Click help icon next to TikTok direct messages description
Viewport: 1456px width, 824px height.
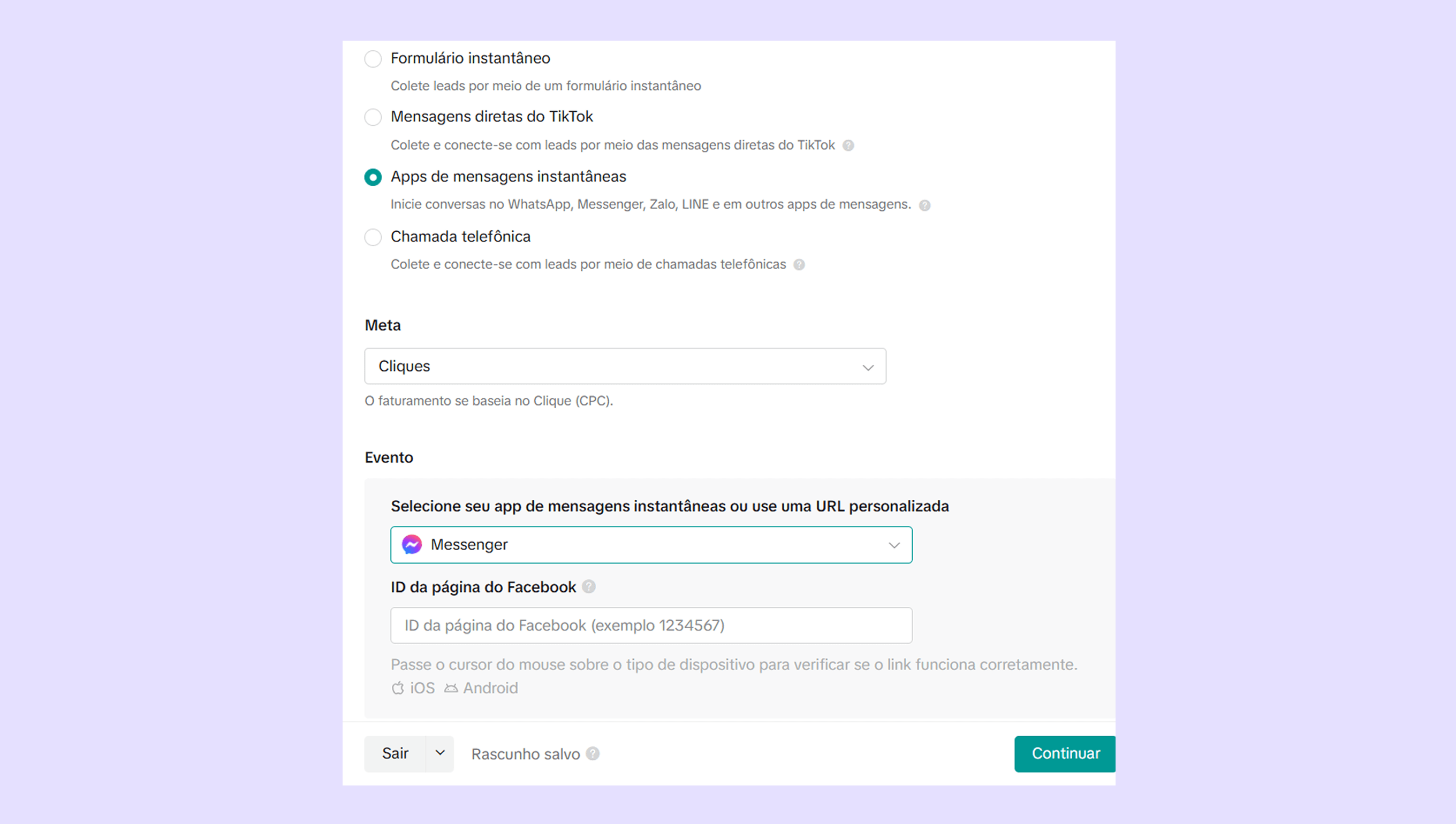coord(848,146)
